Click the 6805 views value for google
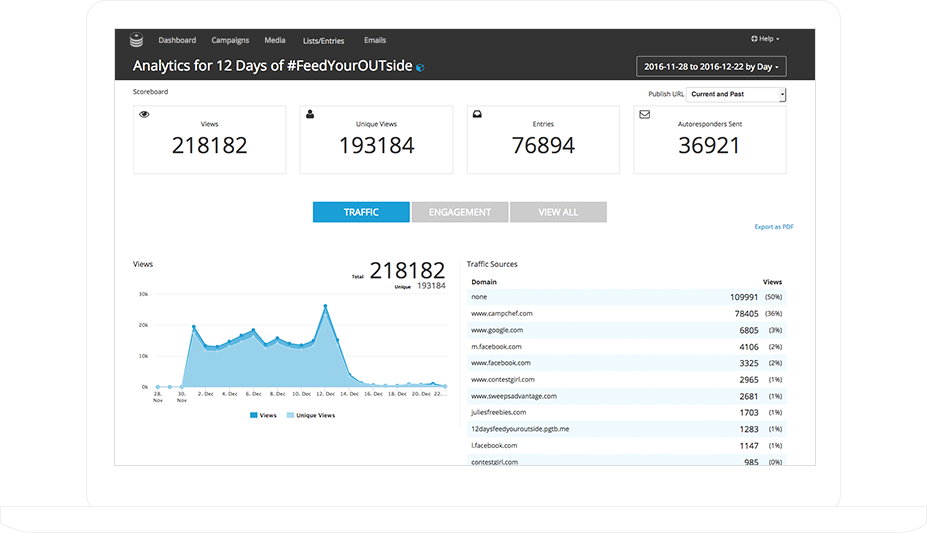927x533 pixels. (x=748, y=330)
